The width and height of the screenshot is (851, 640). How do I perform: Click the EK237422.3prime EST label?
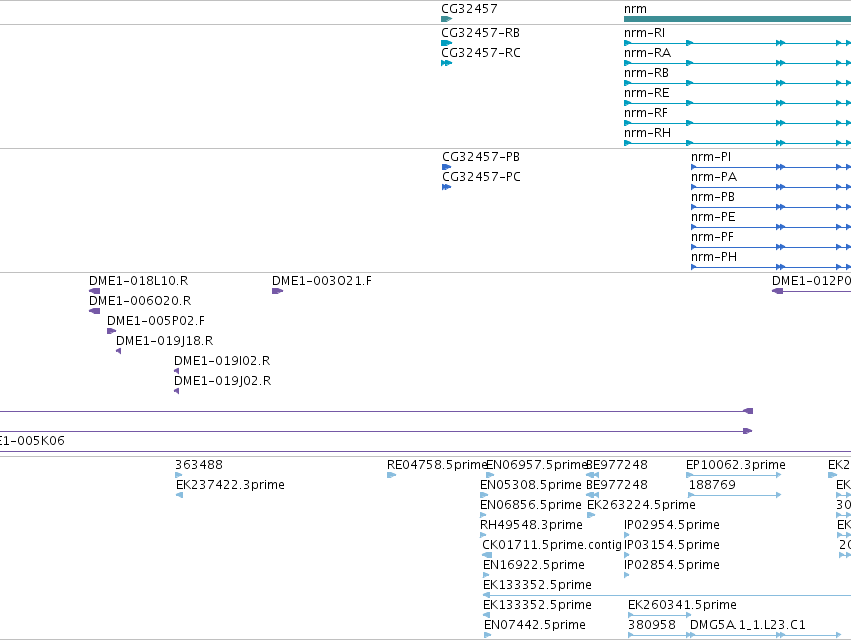(230, 485)
